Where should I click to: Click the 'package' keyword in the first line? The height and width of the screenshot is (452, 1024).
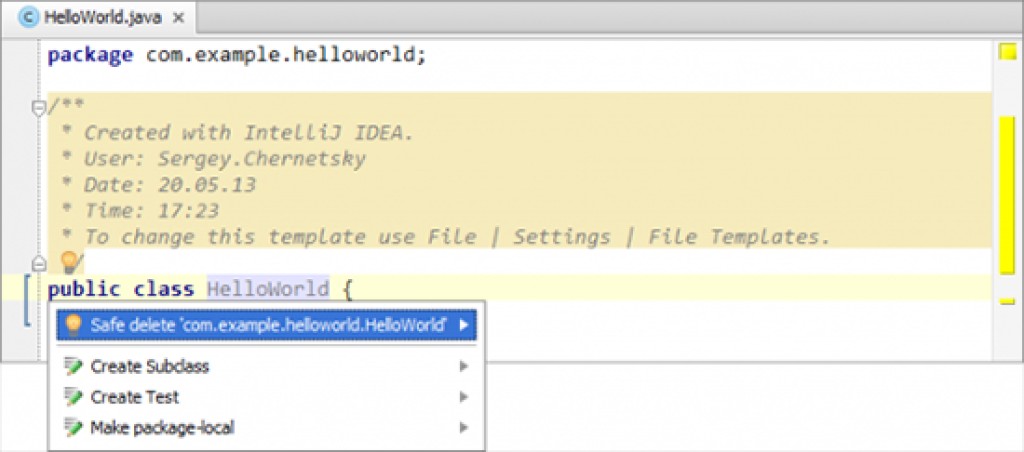90,56
